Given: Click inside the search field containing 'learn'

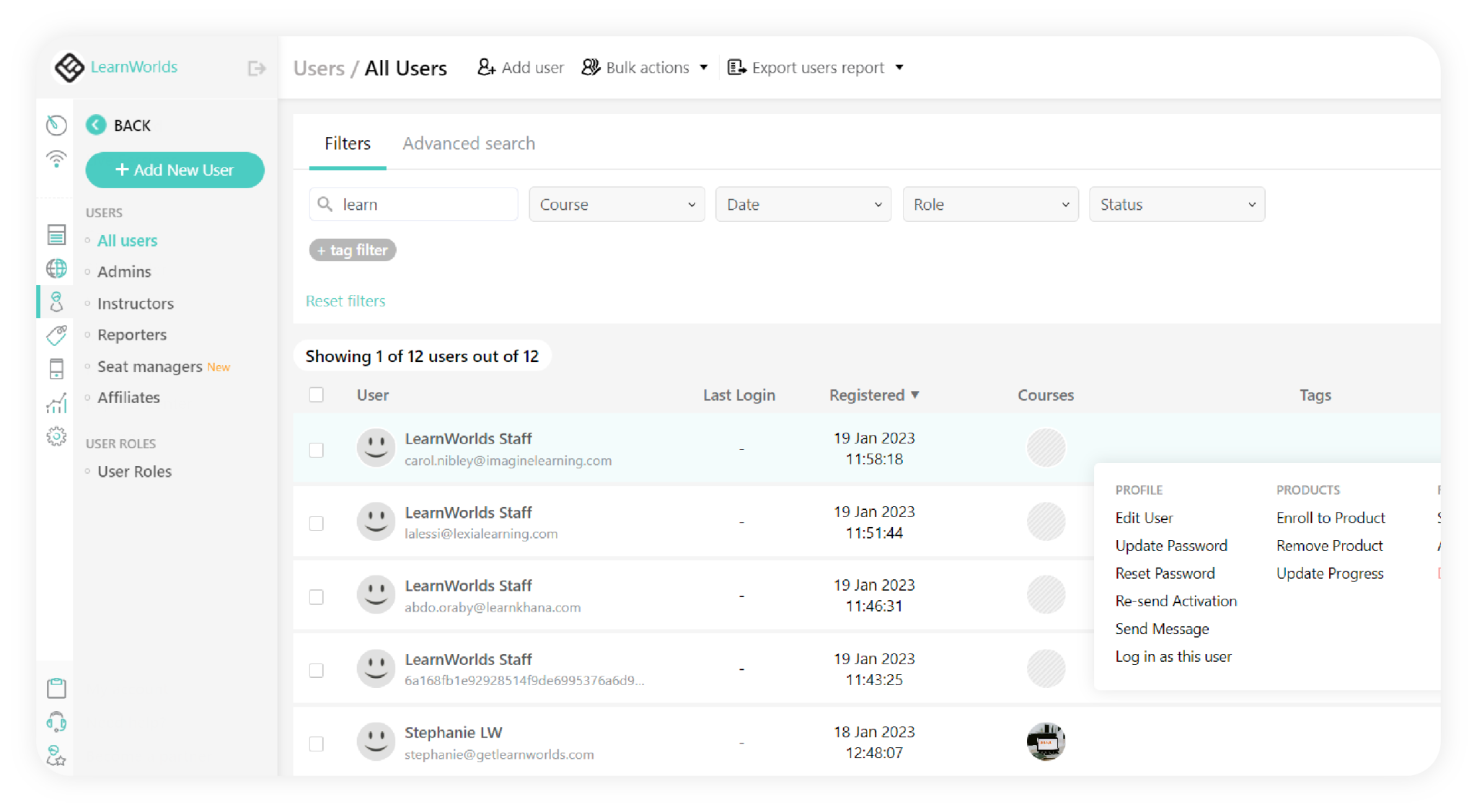Looking at the screenshot, I should [x=413, y=204].
